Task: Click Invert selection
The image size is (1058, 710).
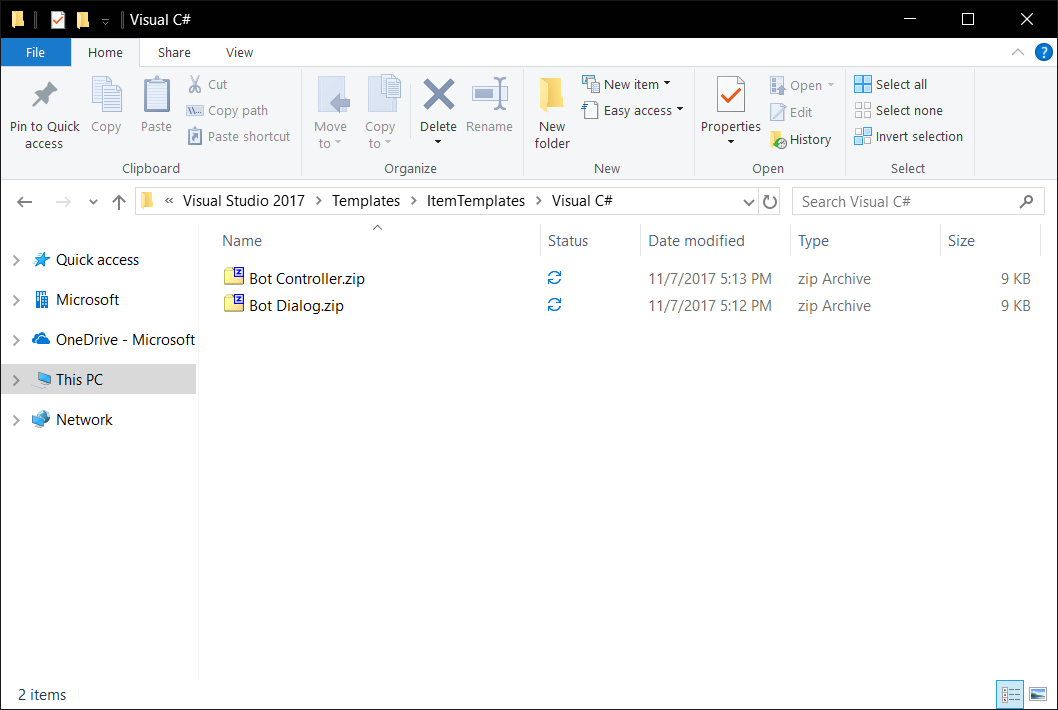Action: click(x=908, y=136)
